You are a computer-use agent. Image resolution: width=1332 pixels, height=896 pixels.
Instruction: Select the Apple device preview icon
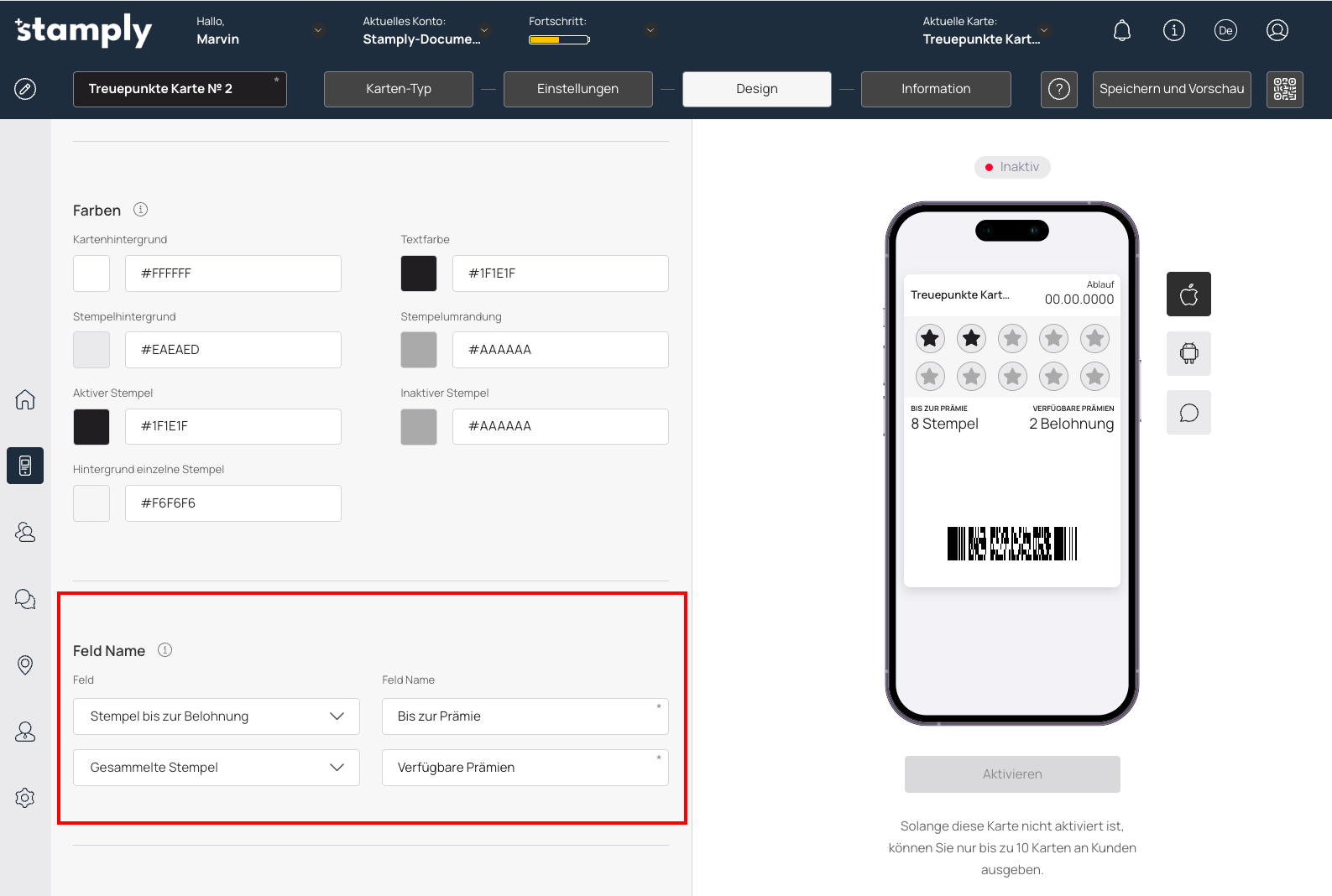point(1188,294)
